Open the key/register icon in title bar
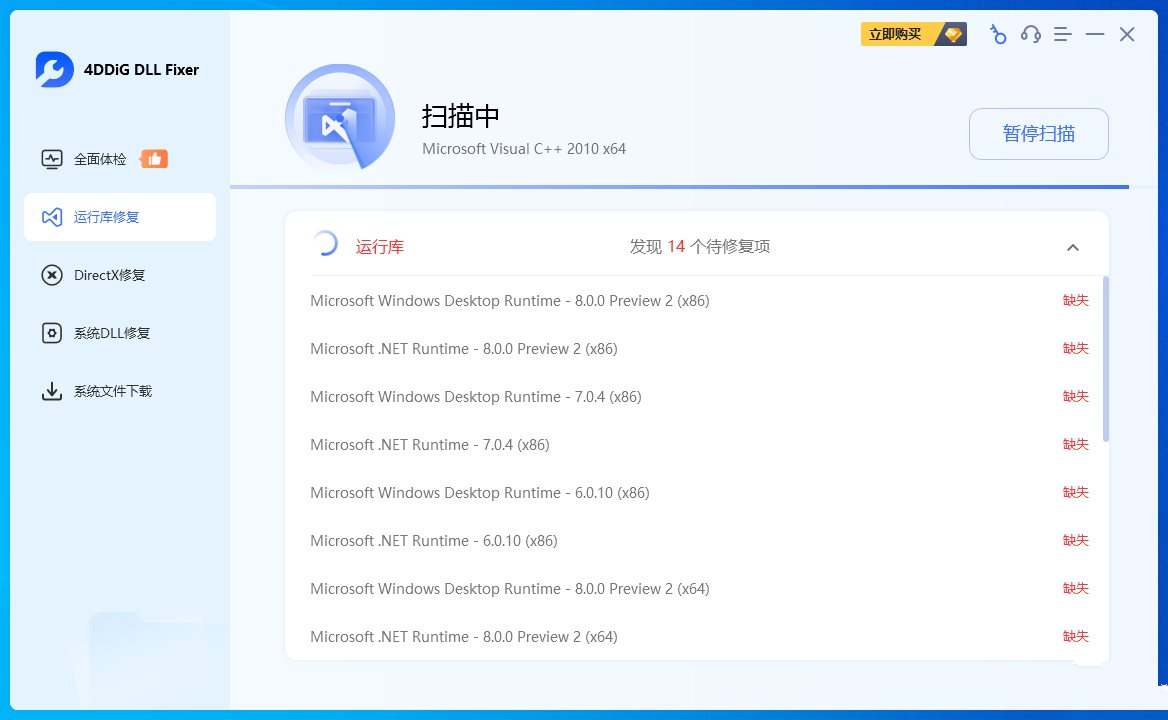Image resolution: width=1168 pixels, height=720 pixels. pos(997,34)
